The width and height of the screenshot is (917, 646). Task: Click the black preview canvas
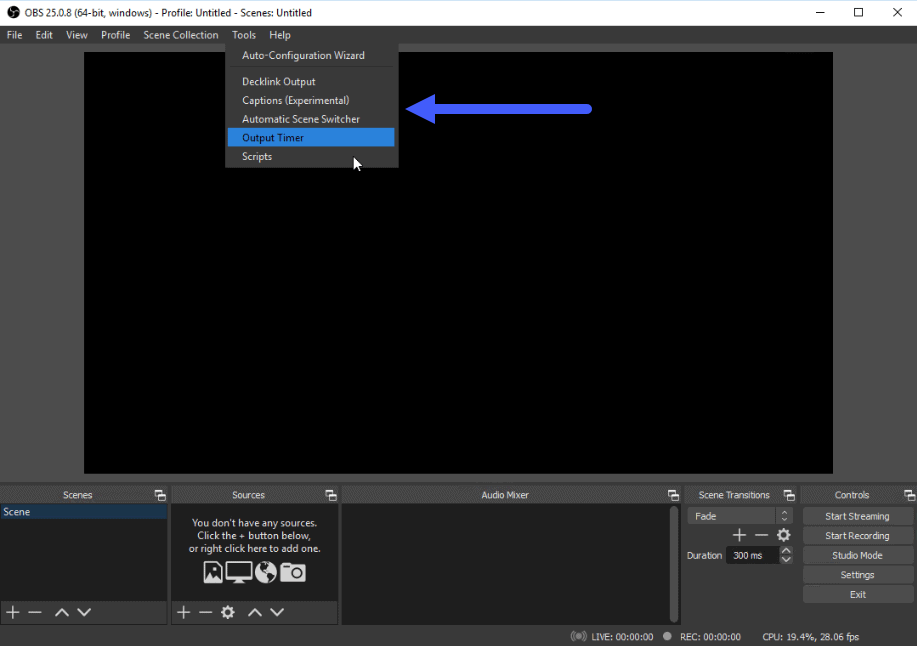click(x=458, y=262)
